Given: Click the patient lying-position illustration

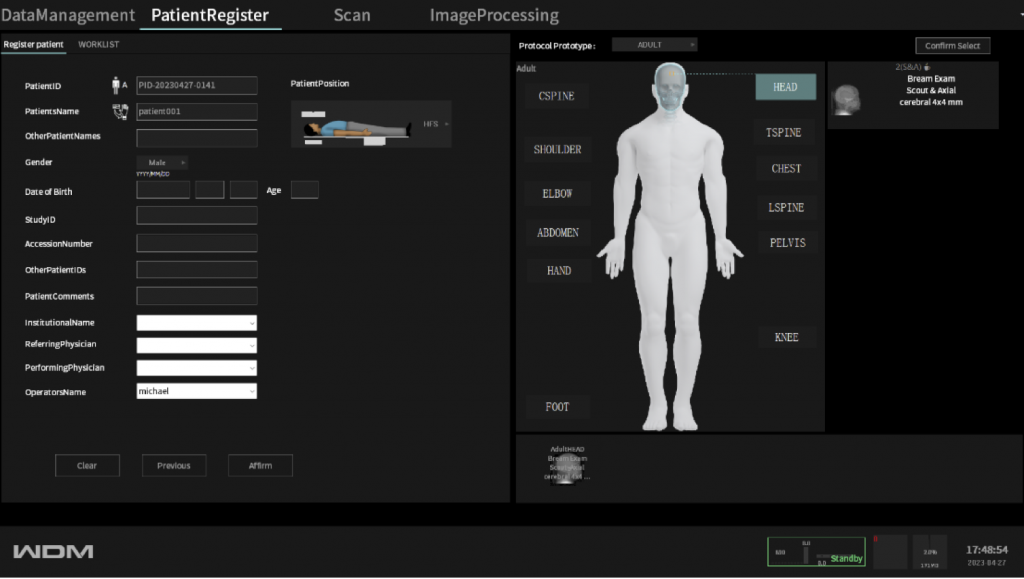Looking at the screenshot, I should click(x=357, y=127).
